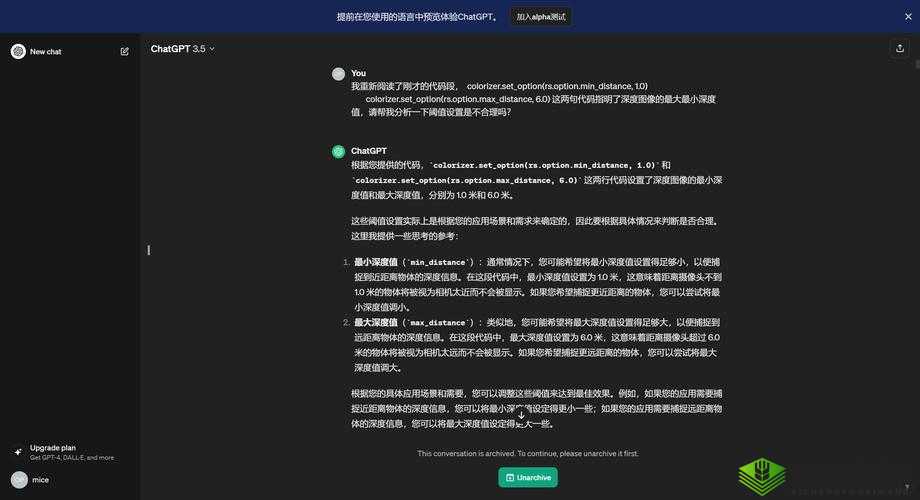Click the sidebar collapse handle
This screenshot has height=500, width=920.
(x=148, y=250)
